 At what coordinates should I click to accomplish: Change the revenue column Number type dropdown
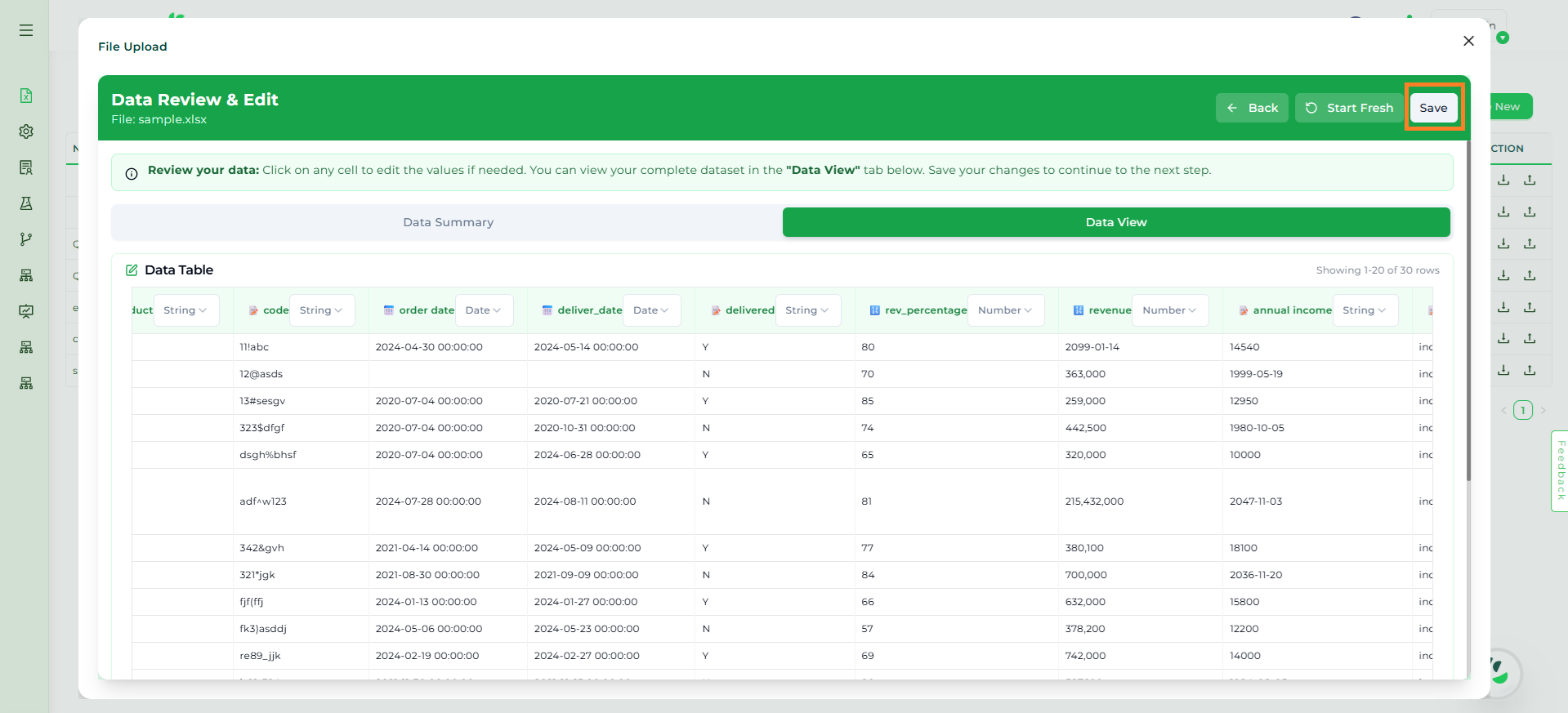point(1169,310)
